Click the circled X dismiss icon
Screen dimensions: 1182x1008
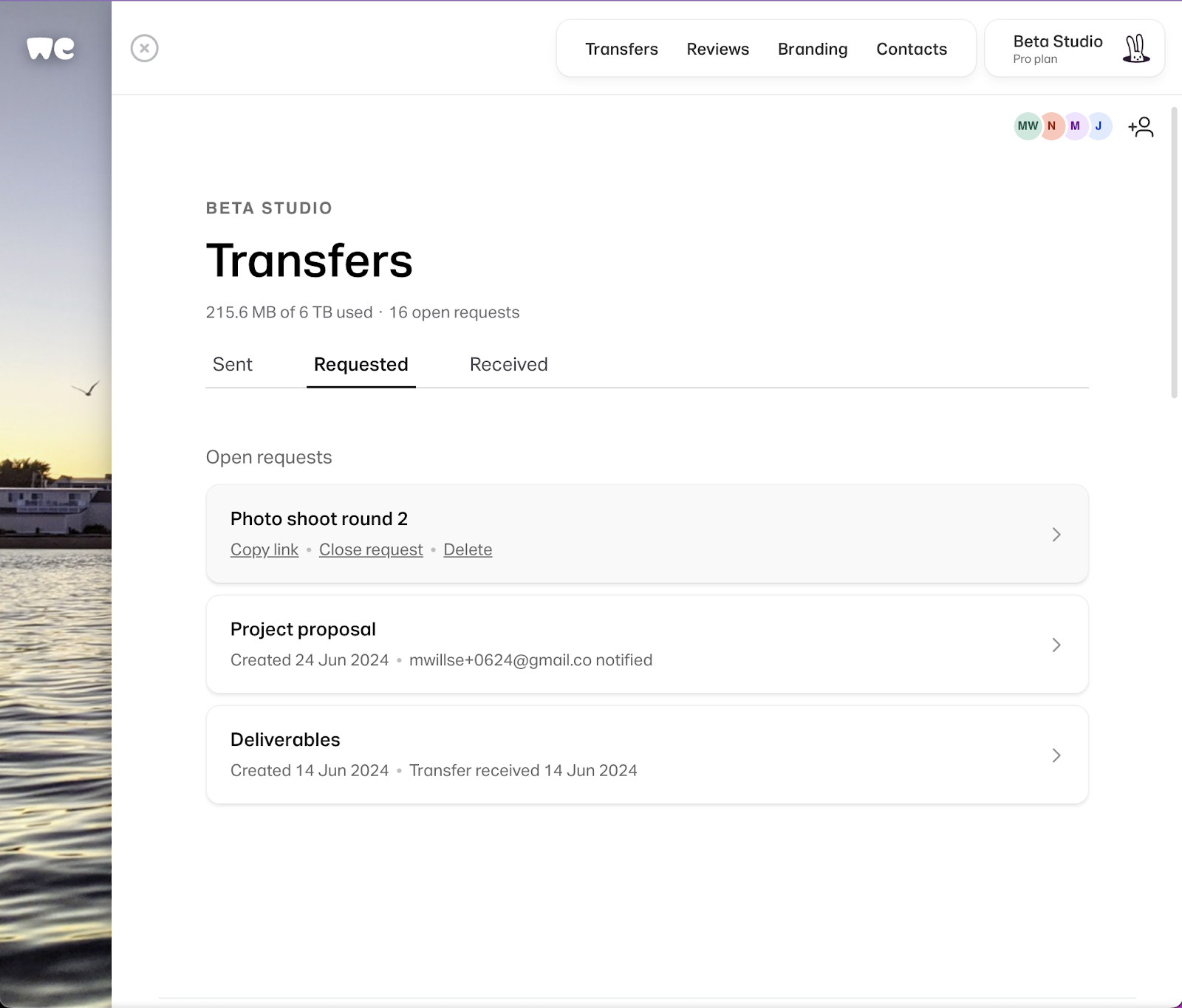pyautogui.click(x=145, y=47)
